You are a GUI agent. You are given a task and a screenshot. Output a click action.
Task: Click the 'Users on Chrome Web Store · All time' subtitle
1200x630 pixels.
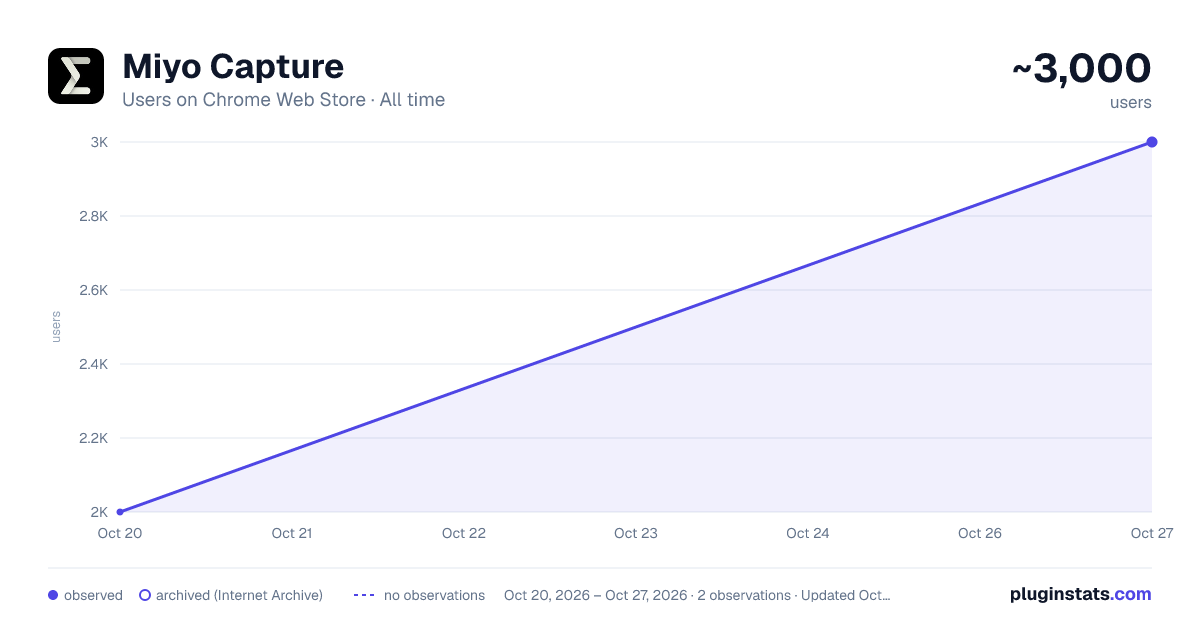tap(283, 100)
